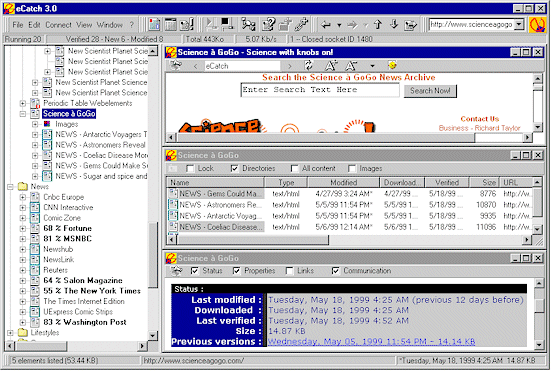Screen dimensions: 551x371
Task: Click the up arrow toolbar icon
Action: [x=378, y=24]
